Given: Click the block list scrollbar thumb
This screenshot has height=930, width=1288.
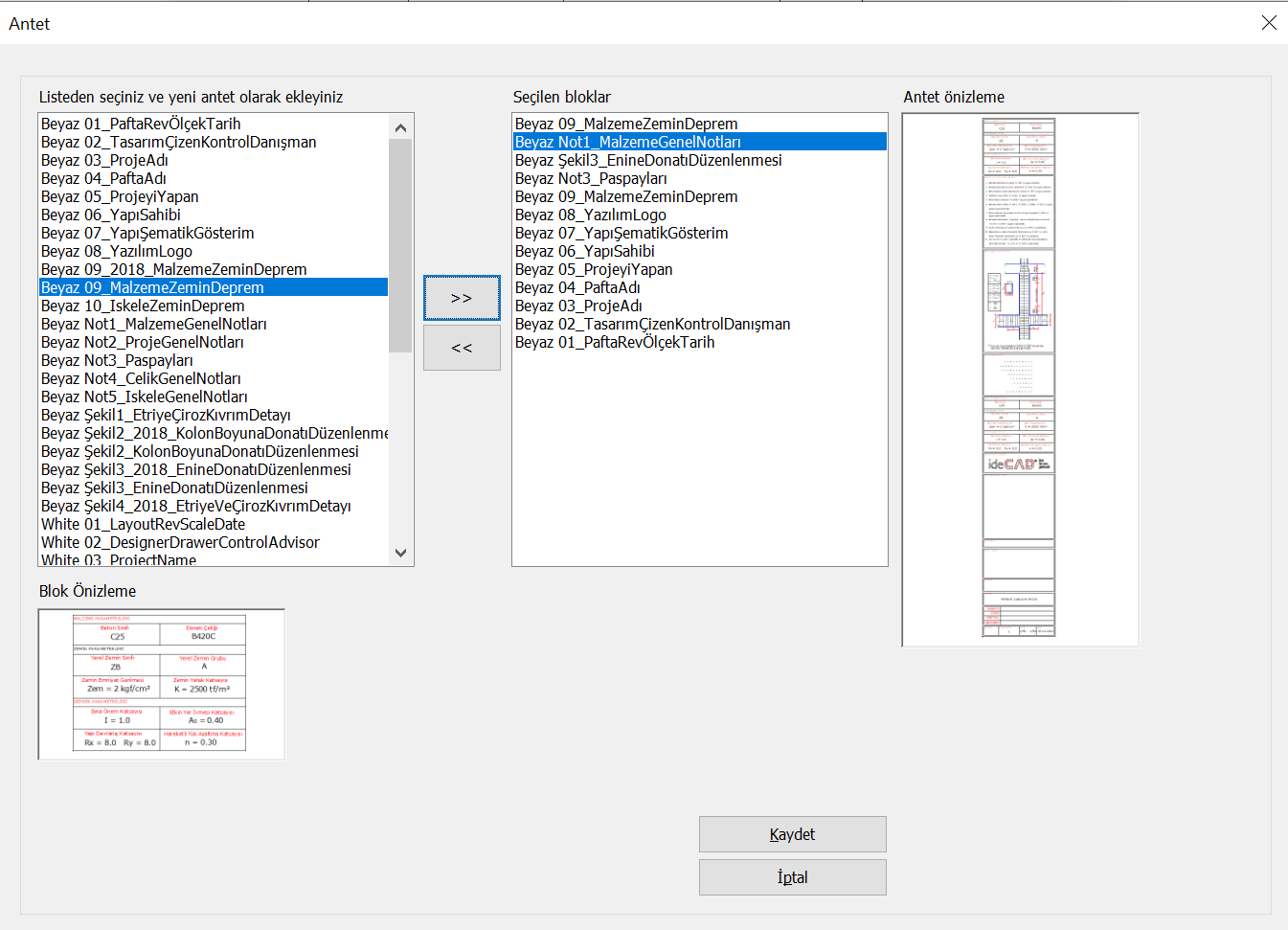Looking at the screenshot, I should point(400,245).
